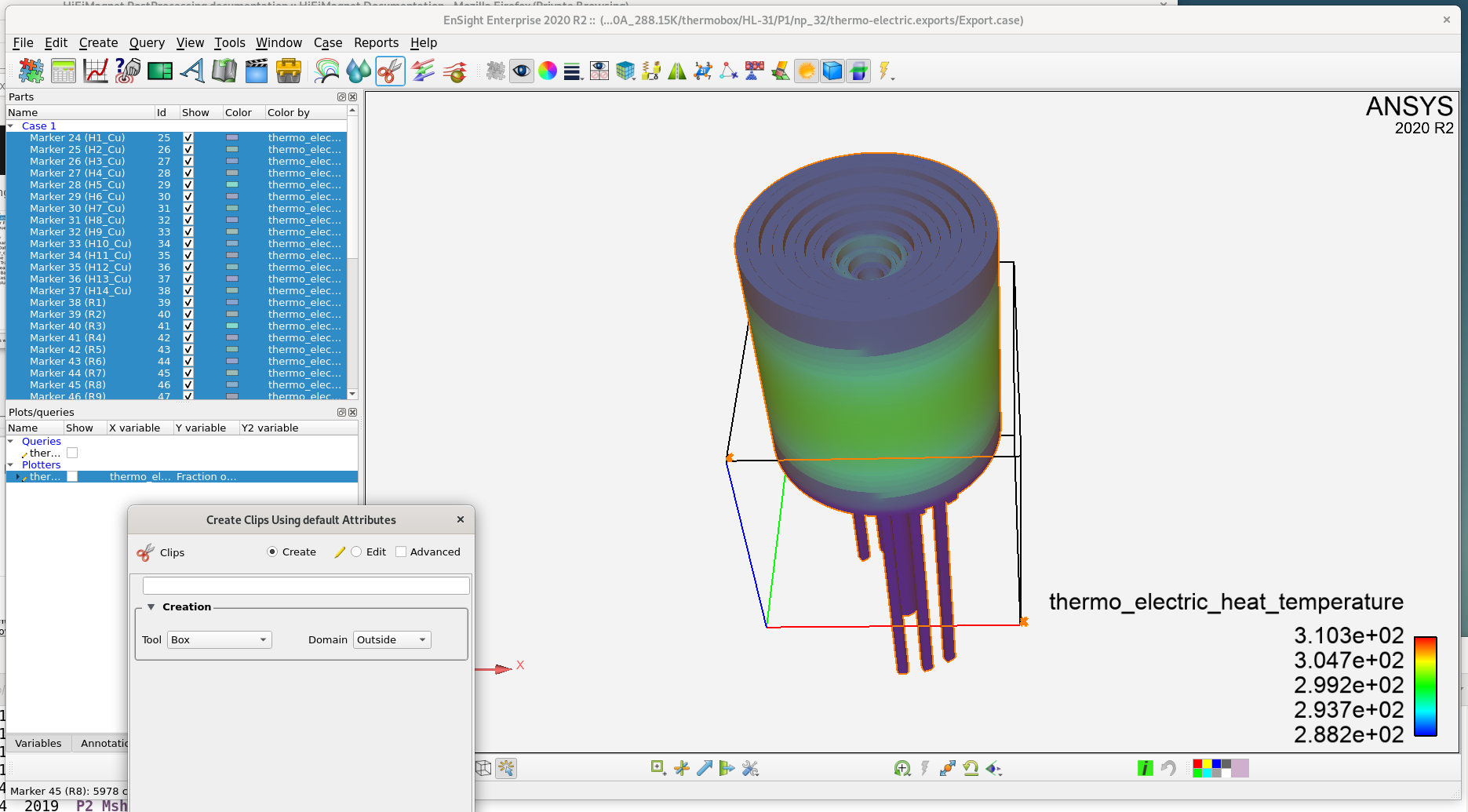Click the lightning bolt fast display icon
The image size is (1468, 812).
coord(885,71)
